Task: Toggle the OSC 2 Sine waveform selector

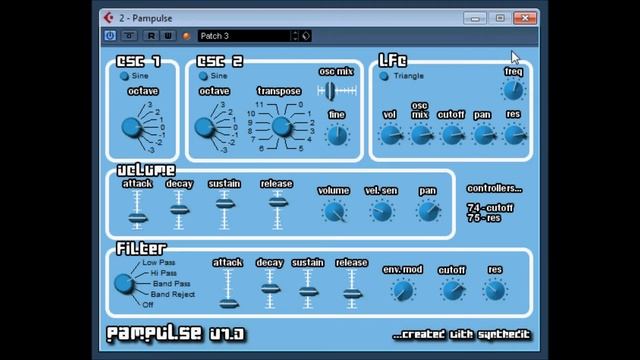Action: (x=203, y=76)
